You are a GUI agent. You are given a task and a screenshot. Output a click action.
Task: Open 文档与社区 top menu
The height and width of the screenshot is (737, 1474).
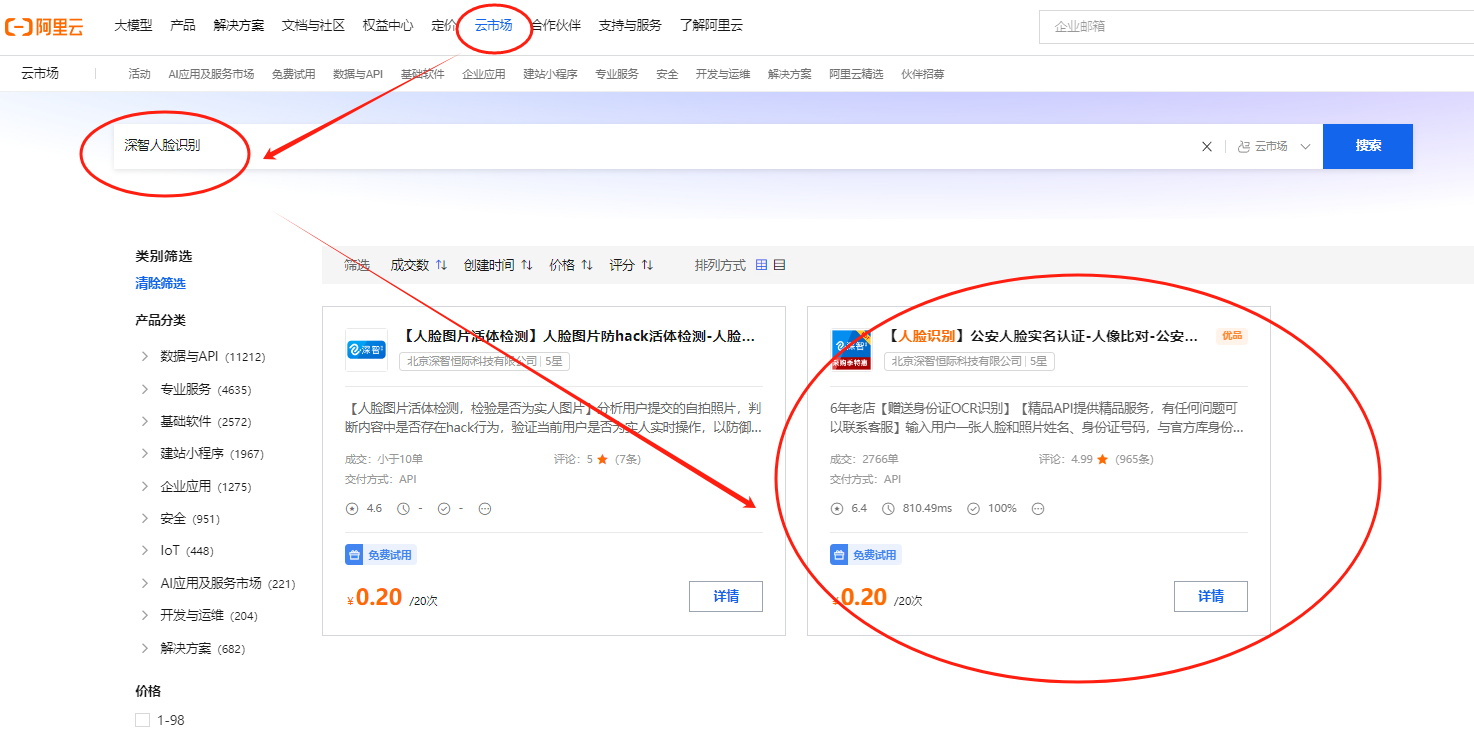pyautogui.click(x=313, y=26)
